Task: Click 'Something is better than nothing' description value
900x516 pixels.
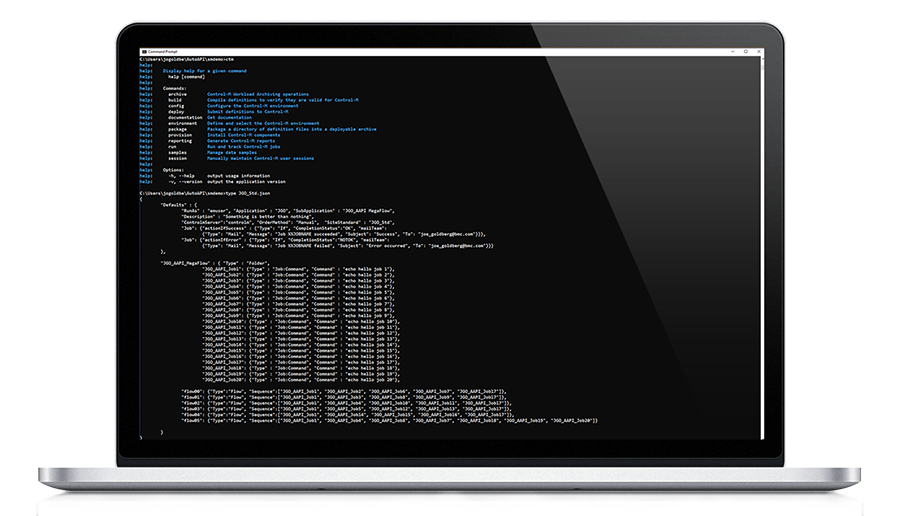Action: pyautogui.click(x=268, y=217)
